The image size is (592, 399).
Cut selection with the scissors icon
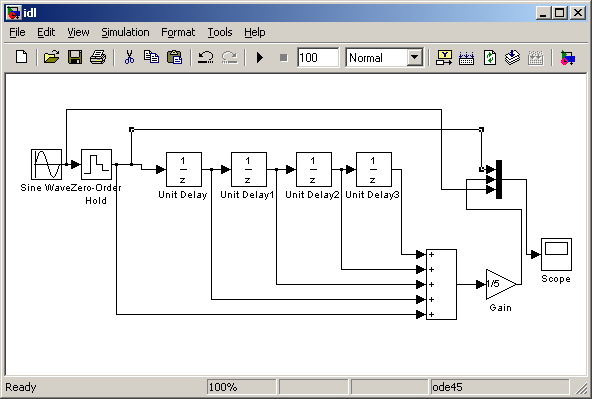129,58
